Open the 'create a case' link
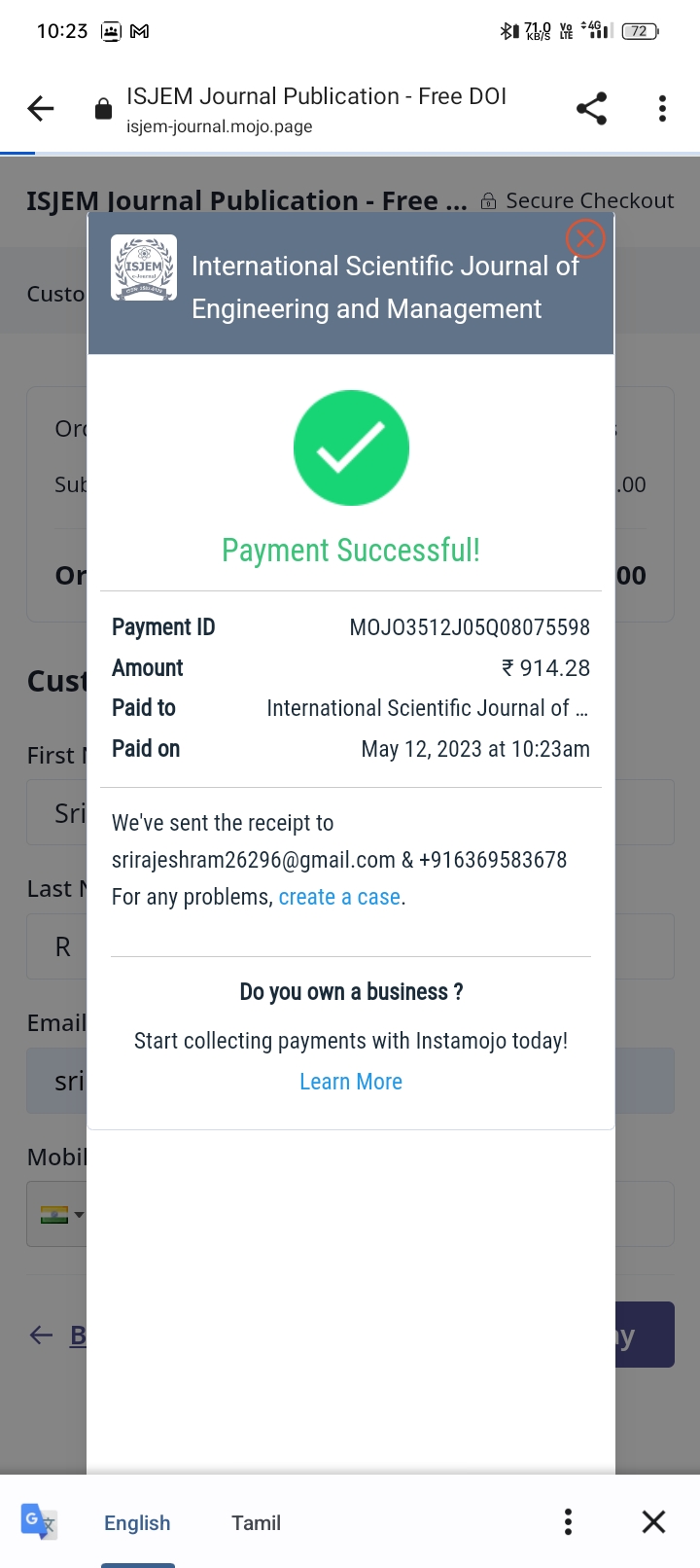Viewport: 700px width, 1568px height. [x=339, y=897]
